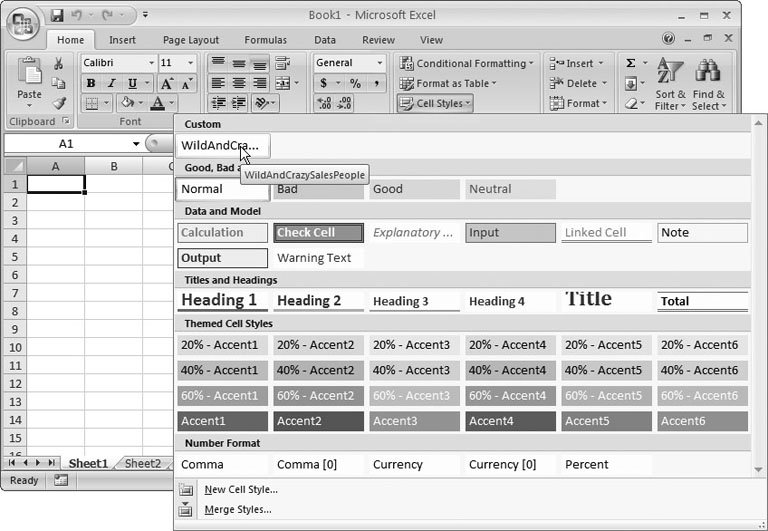Switch to the Insert ribbon tab

[x=122, y=40]
